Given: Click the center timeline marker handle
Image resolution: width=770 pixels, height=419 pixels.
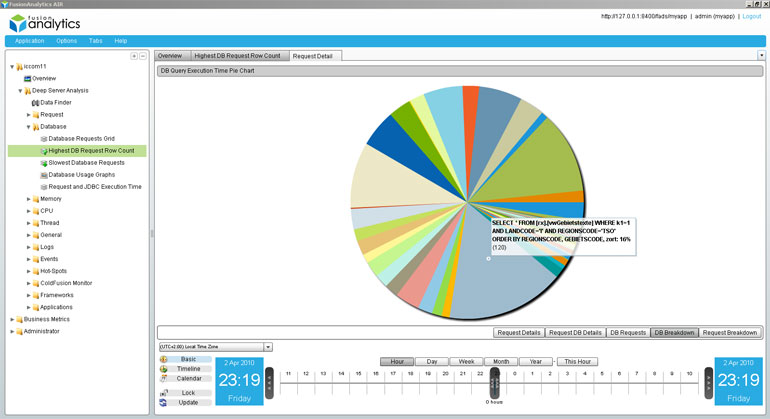Looking at the screenshot, I should click(495, 383).
